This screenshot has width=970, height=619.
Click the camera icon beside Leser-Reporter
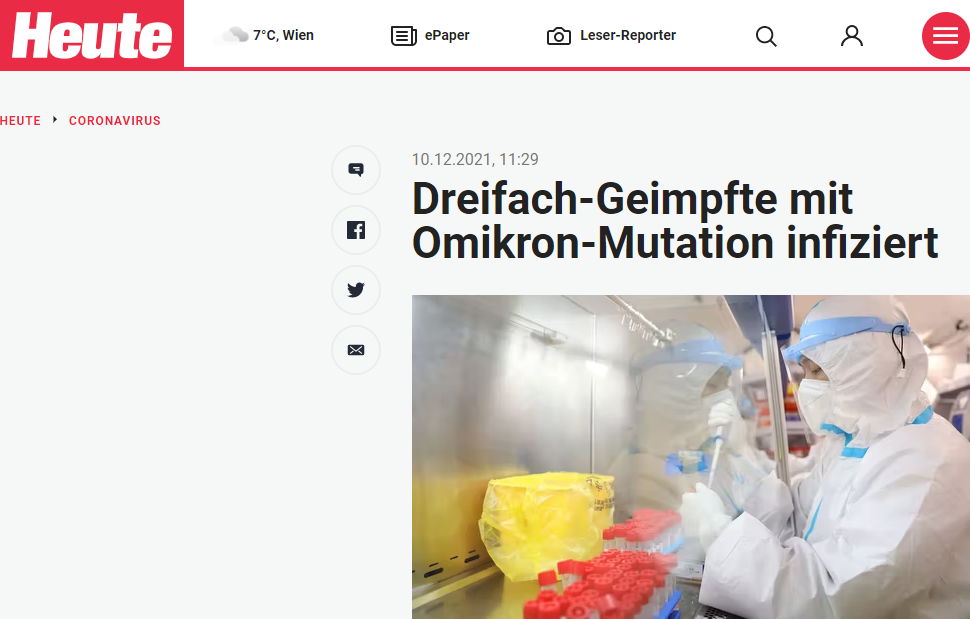[559, 36]
